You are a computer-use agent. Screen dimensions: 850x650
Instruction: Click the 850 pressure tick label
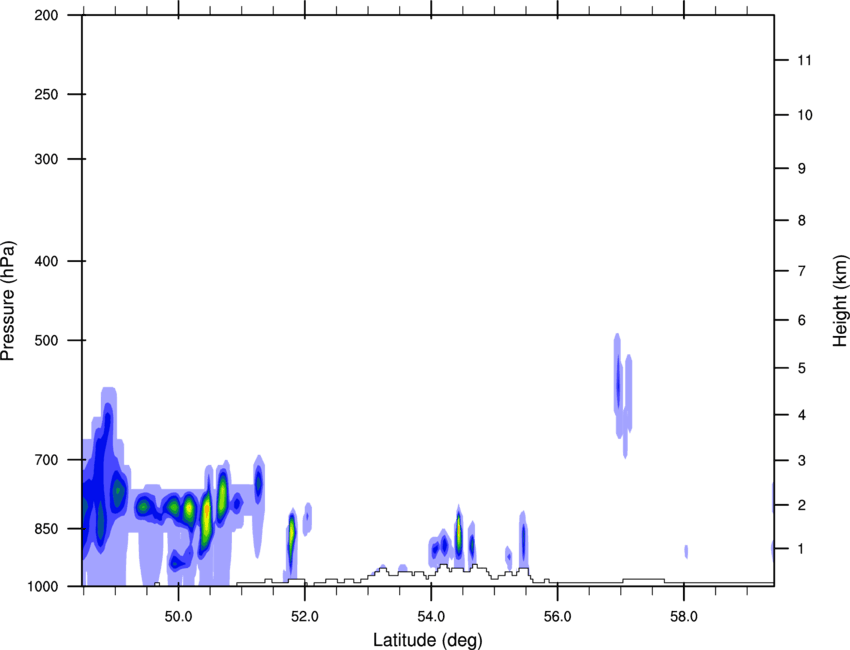(x=46, y=529)
